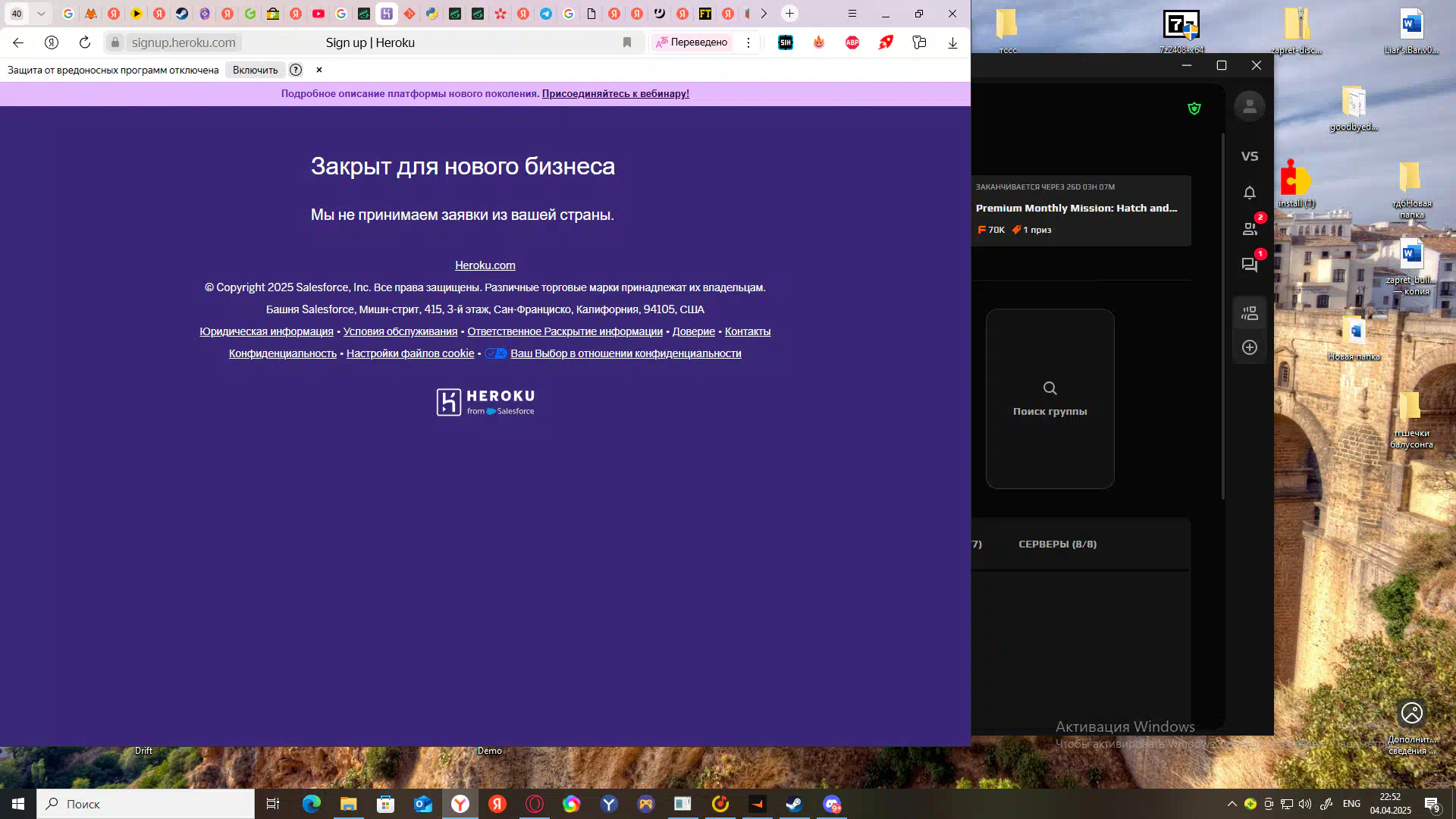Open the Доверие link
Screen dimensions: 1456x819
click(x=693, y=331)
